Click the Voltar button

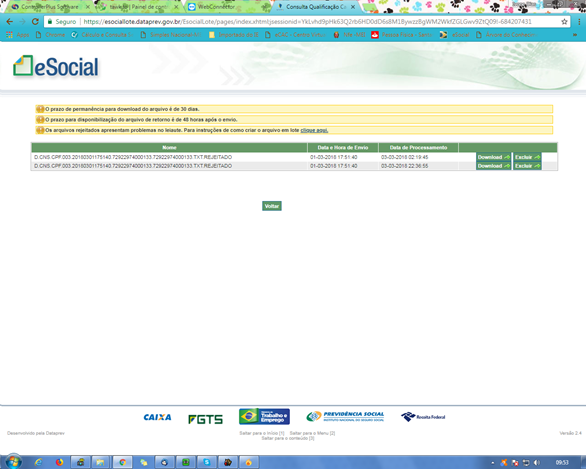click(272, 206)
